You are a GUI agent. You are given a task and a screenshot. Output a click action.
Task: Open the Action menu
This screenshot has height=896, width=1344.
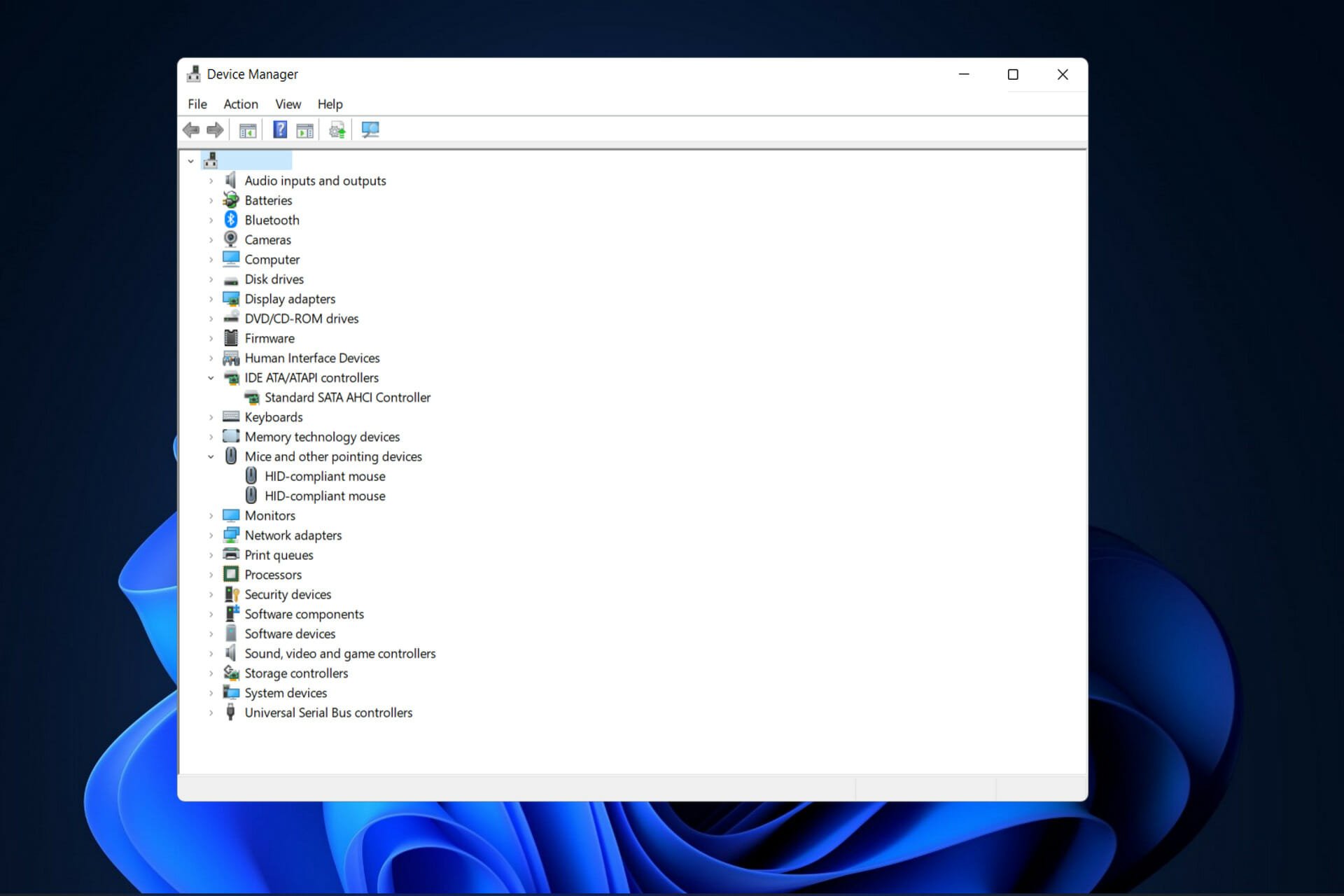click(x=239, y=103)
